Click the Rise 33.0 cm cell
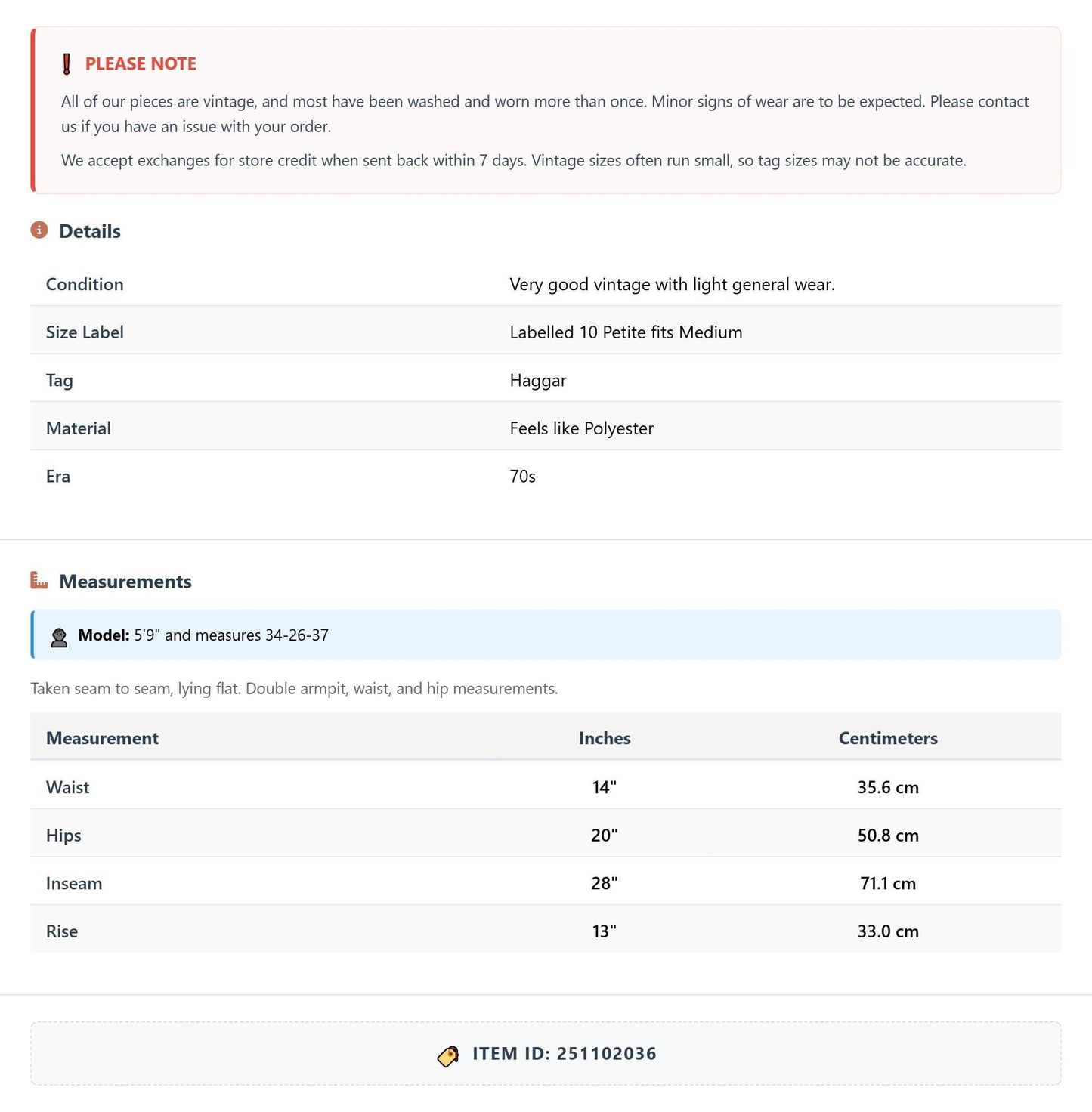 pos(888,931)
